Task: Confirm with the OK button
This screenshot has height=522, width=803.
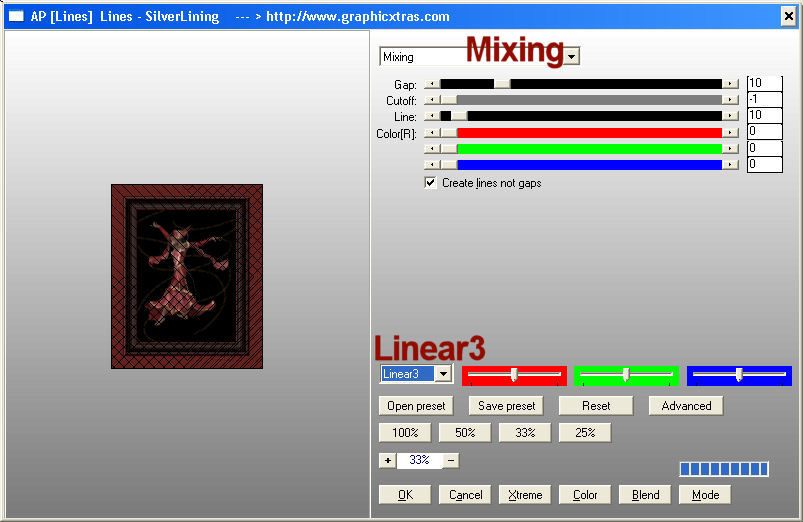Action: tap(405, 495)
